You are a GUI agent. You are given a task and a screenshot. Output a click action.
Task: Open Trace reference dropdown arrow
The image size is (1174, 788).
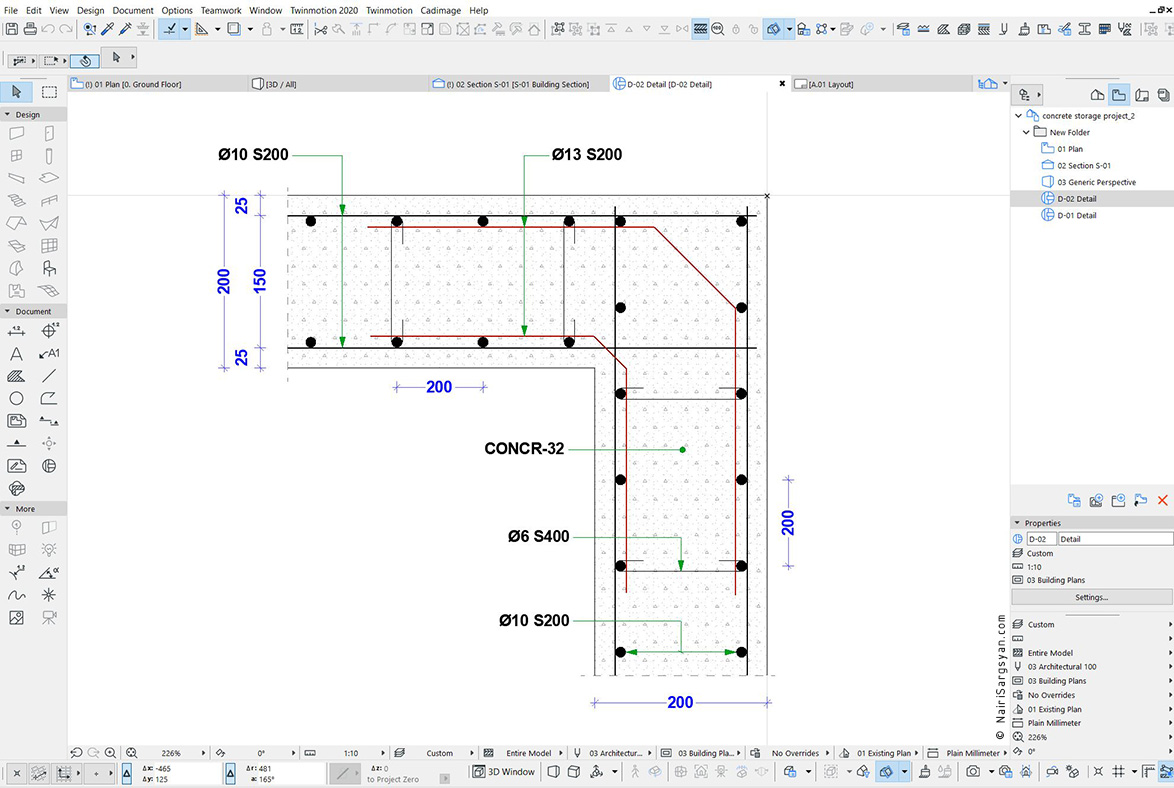(789, 29)
